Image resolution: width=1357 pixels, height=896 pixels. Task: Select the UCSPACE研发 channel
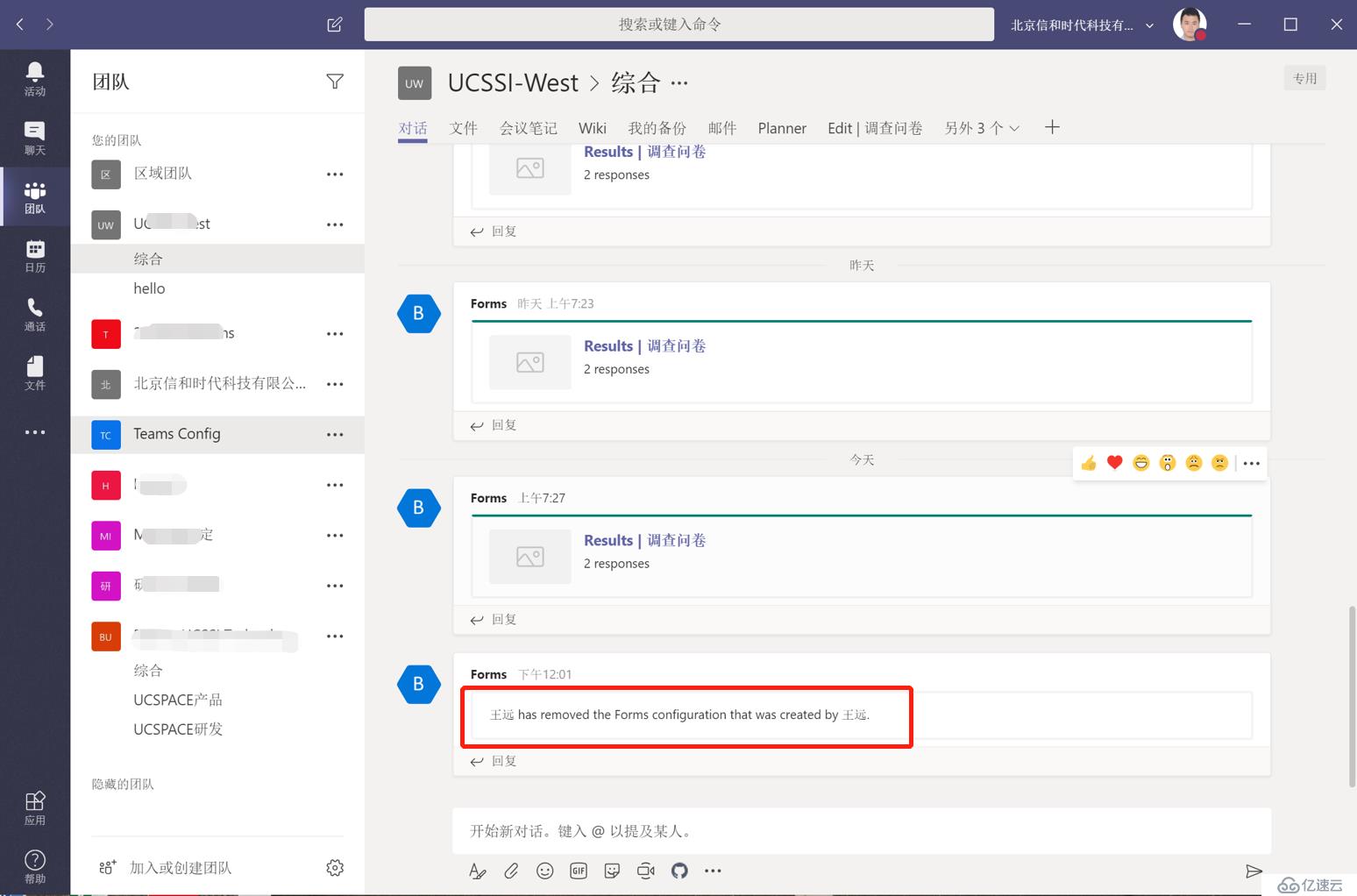[178, 729]
